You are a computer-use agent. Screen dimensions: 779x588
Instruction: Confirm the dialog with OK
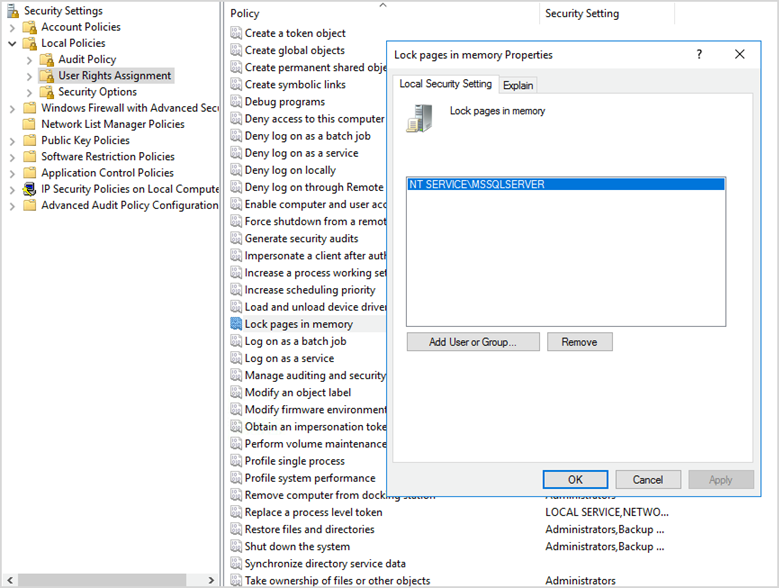coord(575,480)
